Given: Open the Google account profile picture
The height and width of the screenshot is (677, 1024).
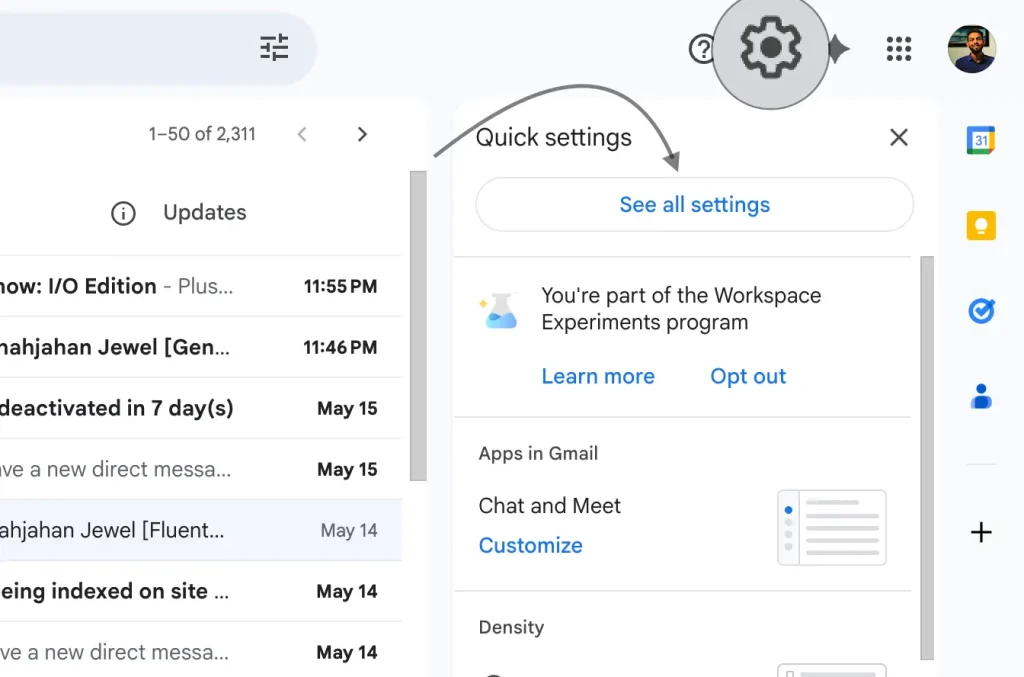Looking at the screenshot, I should 972,49.
